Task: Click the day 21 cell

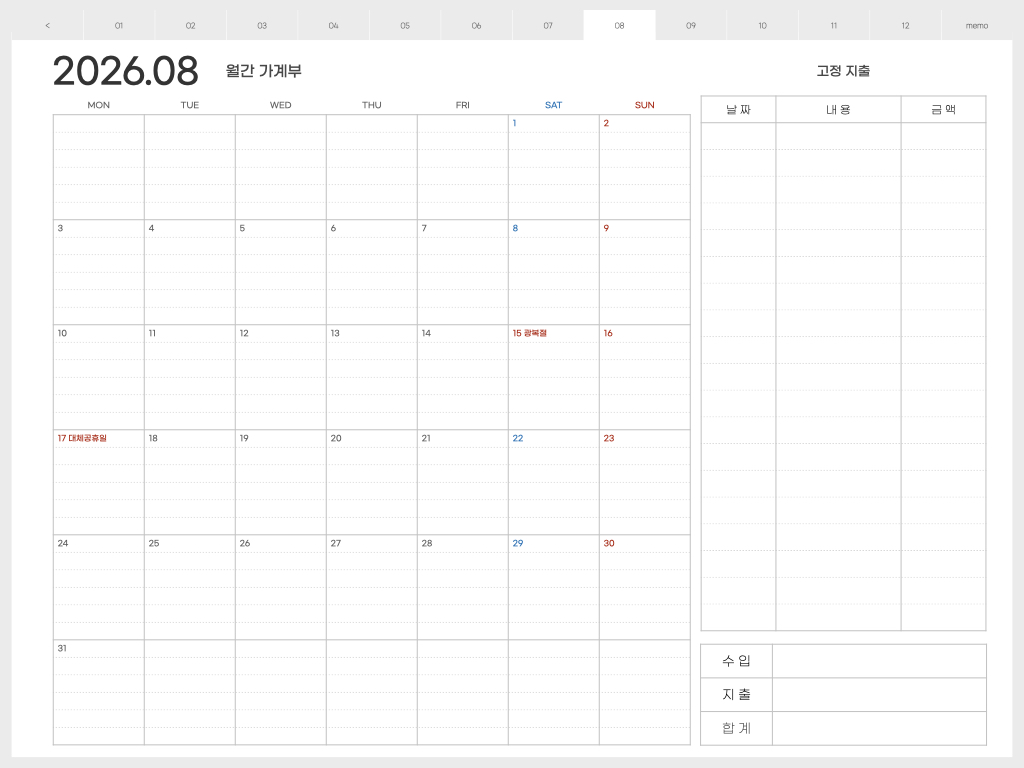Action: (x=463, y=483)
